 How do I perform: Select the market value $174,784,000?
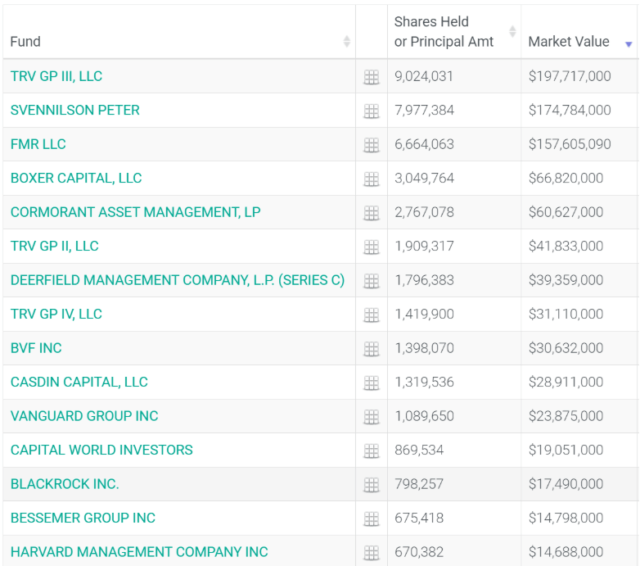pyautogui.click(x=570, y=110)
